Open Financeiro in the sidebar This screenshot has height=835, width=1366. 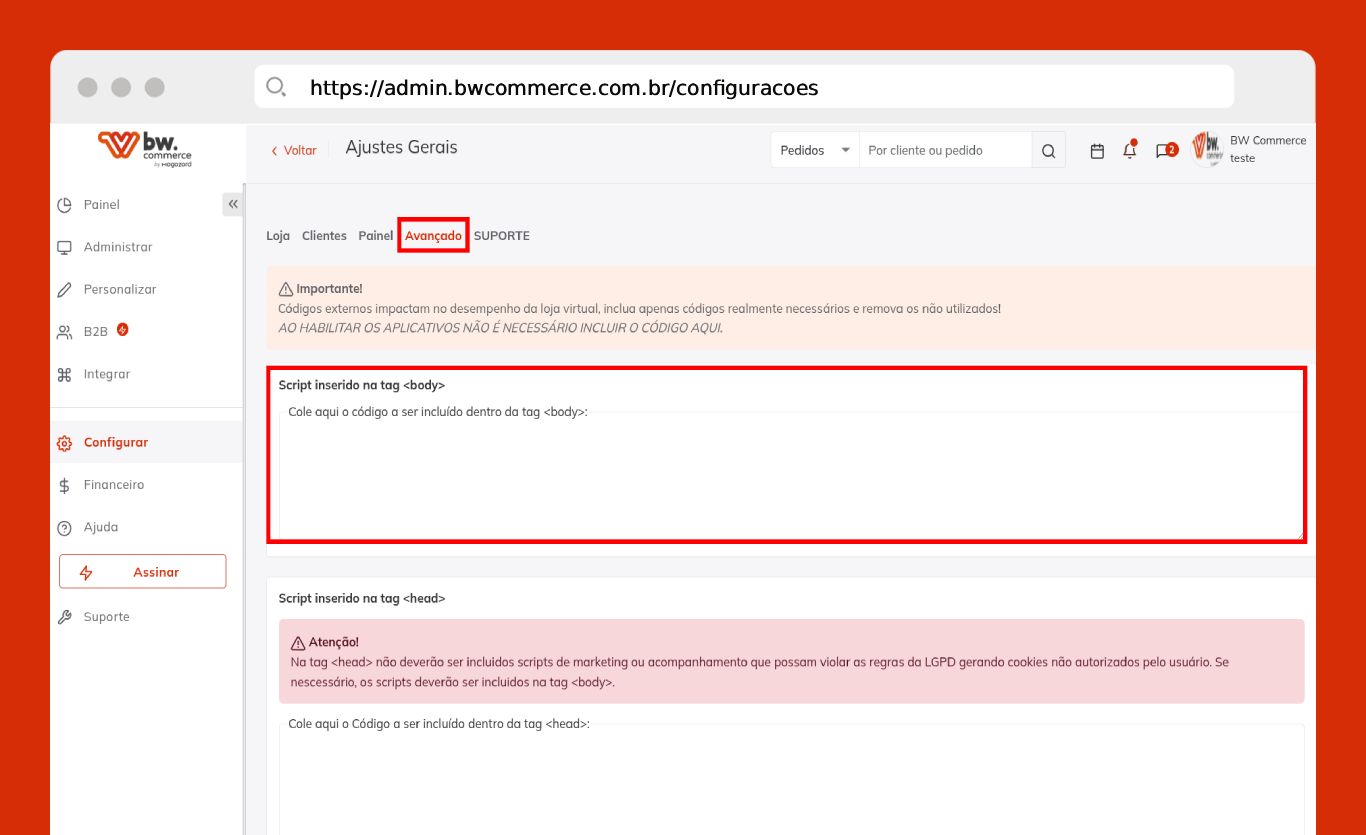pyautogui.click(x=113, y=485)
